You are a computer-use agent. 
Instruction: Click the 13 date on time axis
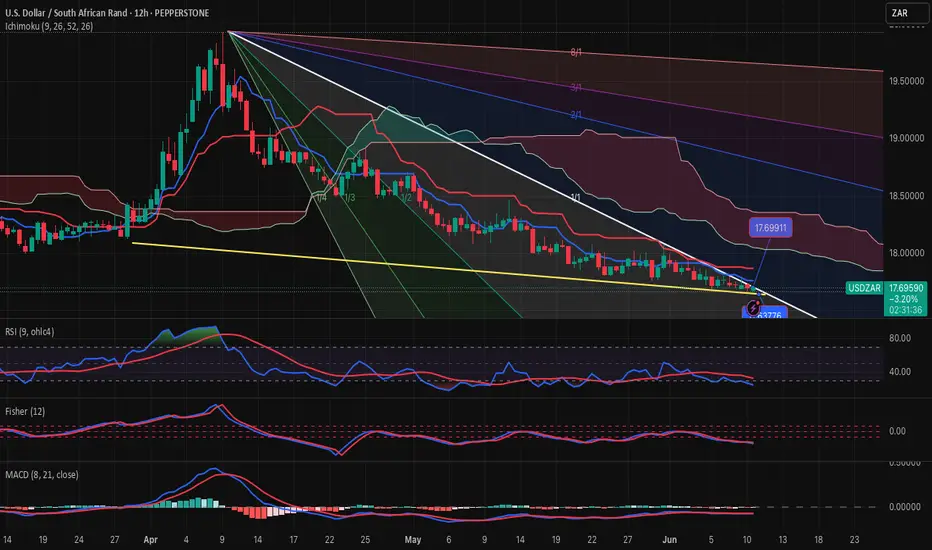(x=783, y=540)
